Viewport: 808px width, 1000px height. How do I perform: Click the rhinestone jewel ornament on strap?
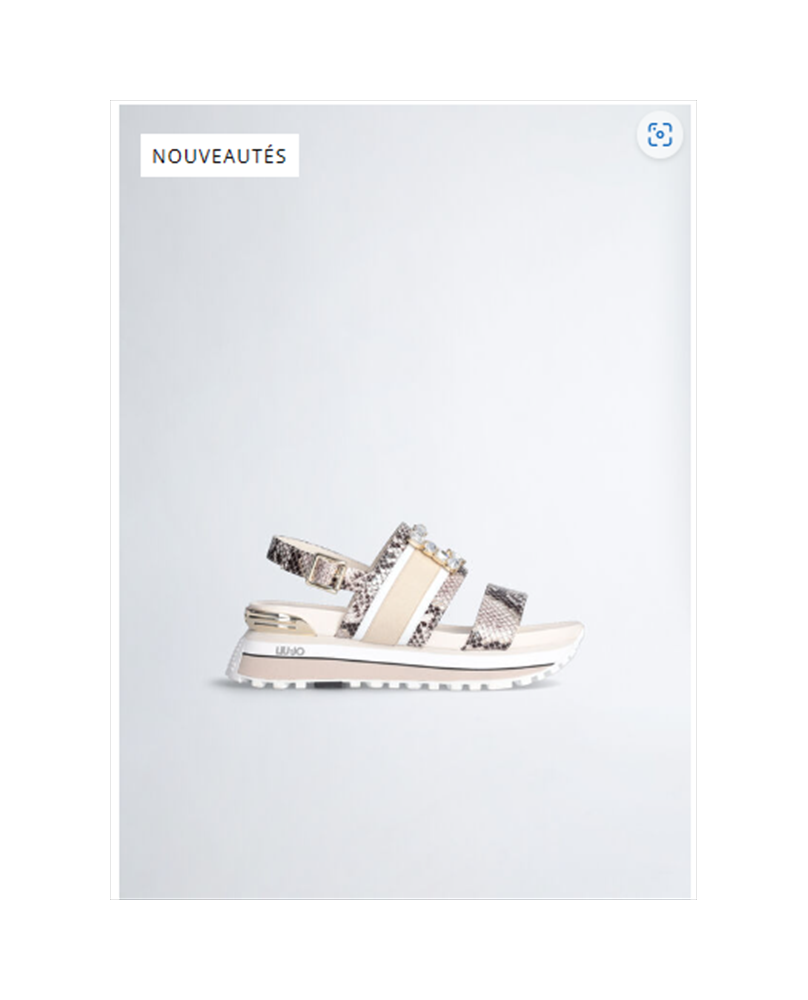(439, 547)
